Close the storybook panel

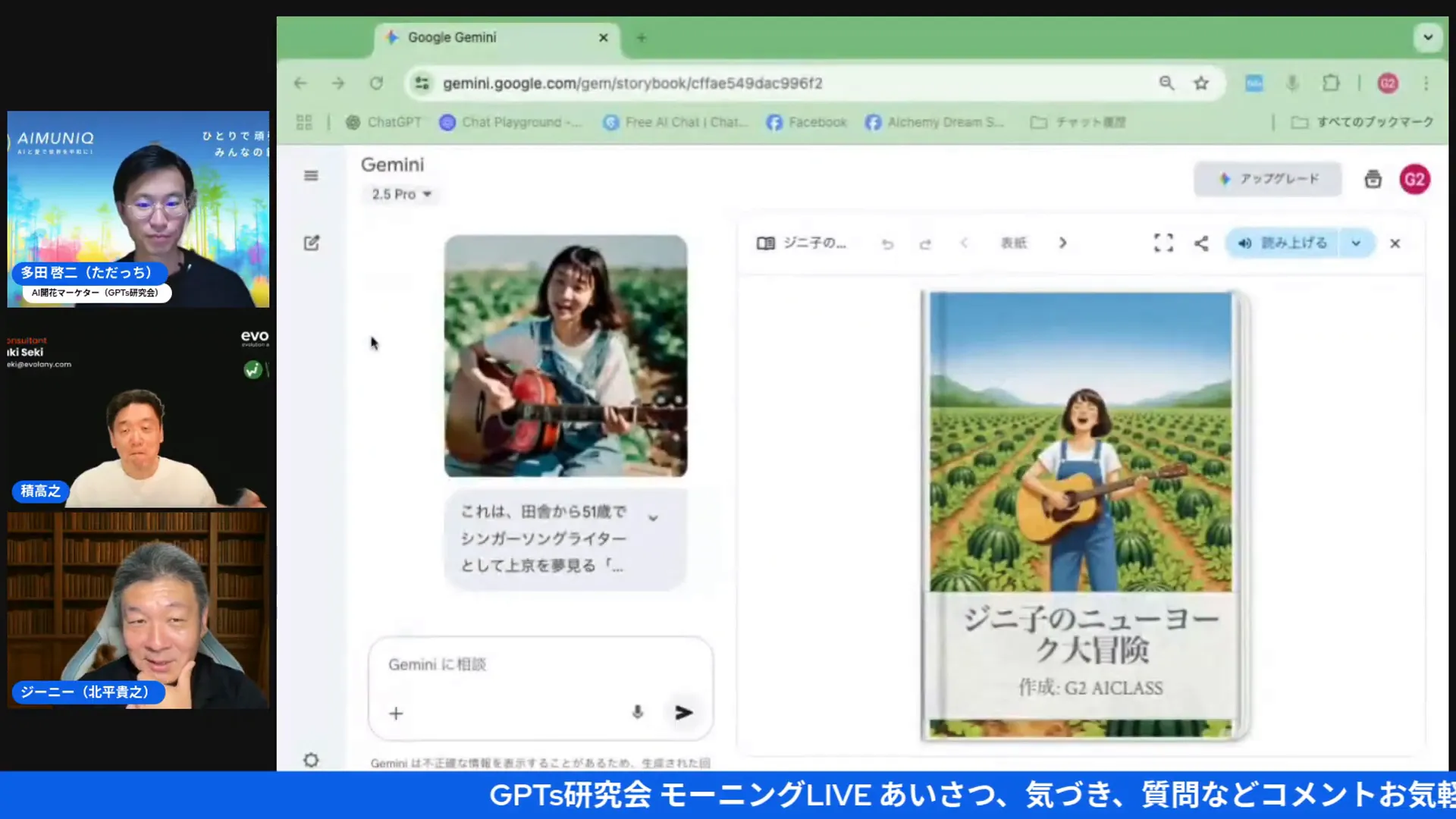[x=1395, y=243]
